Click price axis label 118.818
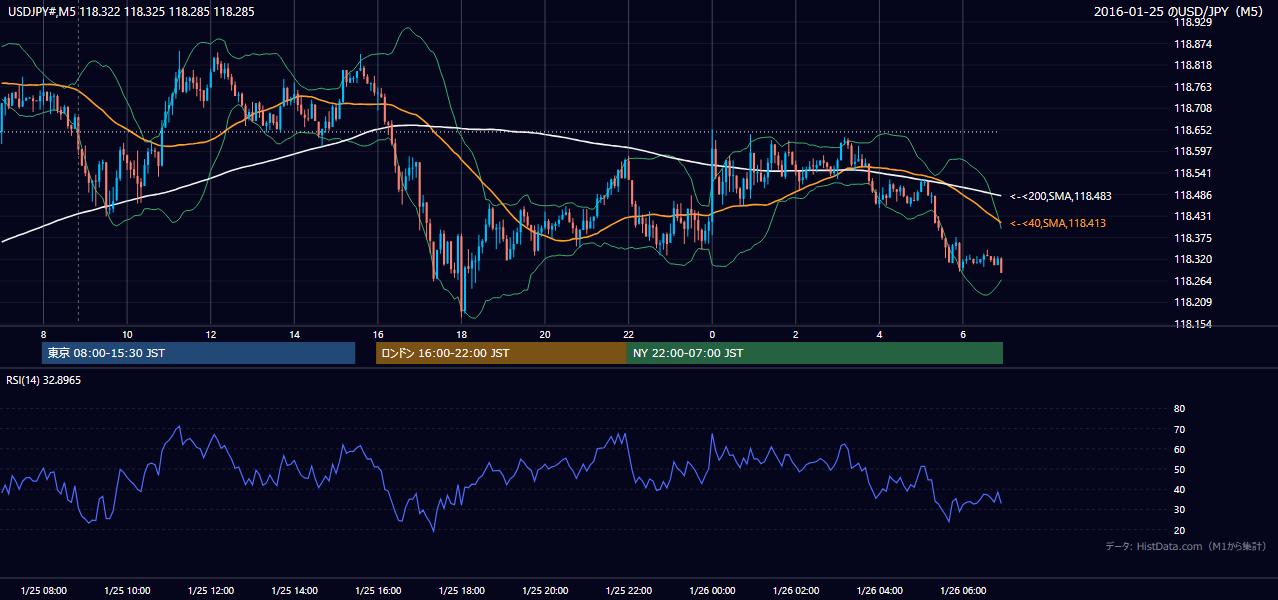Screen dimensions: 1278x600 click(1192, 65)
